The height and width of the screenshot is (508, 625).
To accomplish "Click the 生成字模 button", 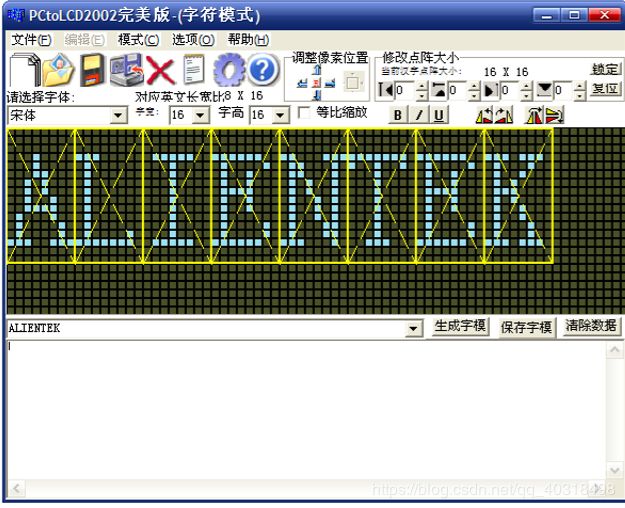I will point(460,327).
